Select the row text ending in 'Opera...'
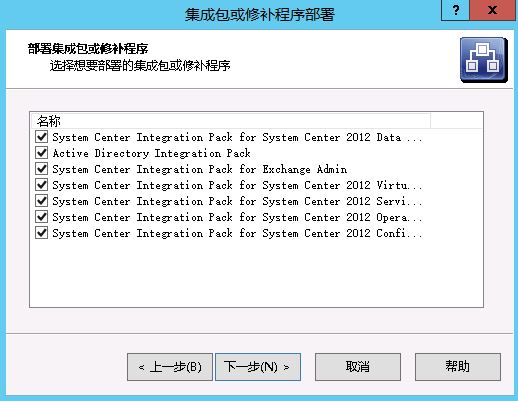The width and height of the screenshot is (518, 401). click(237, 217)
